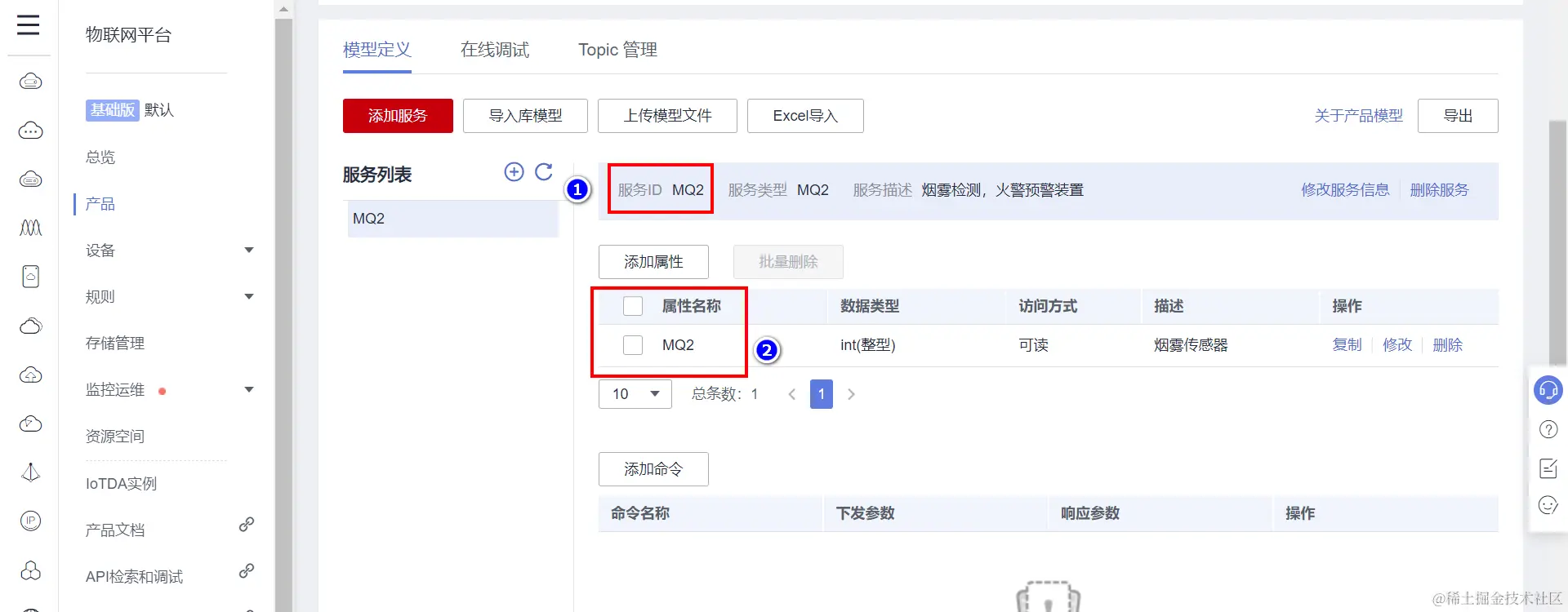
Task: Click the Excel导入 button
Action: [805, 116]
